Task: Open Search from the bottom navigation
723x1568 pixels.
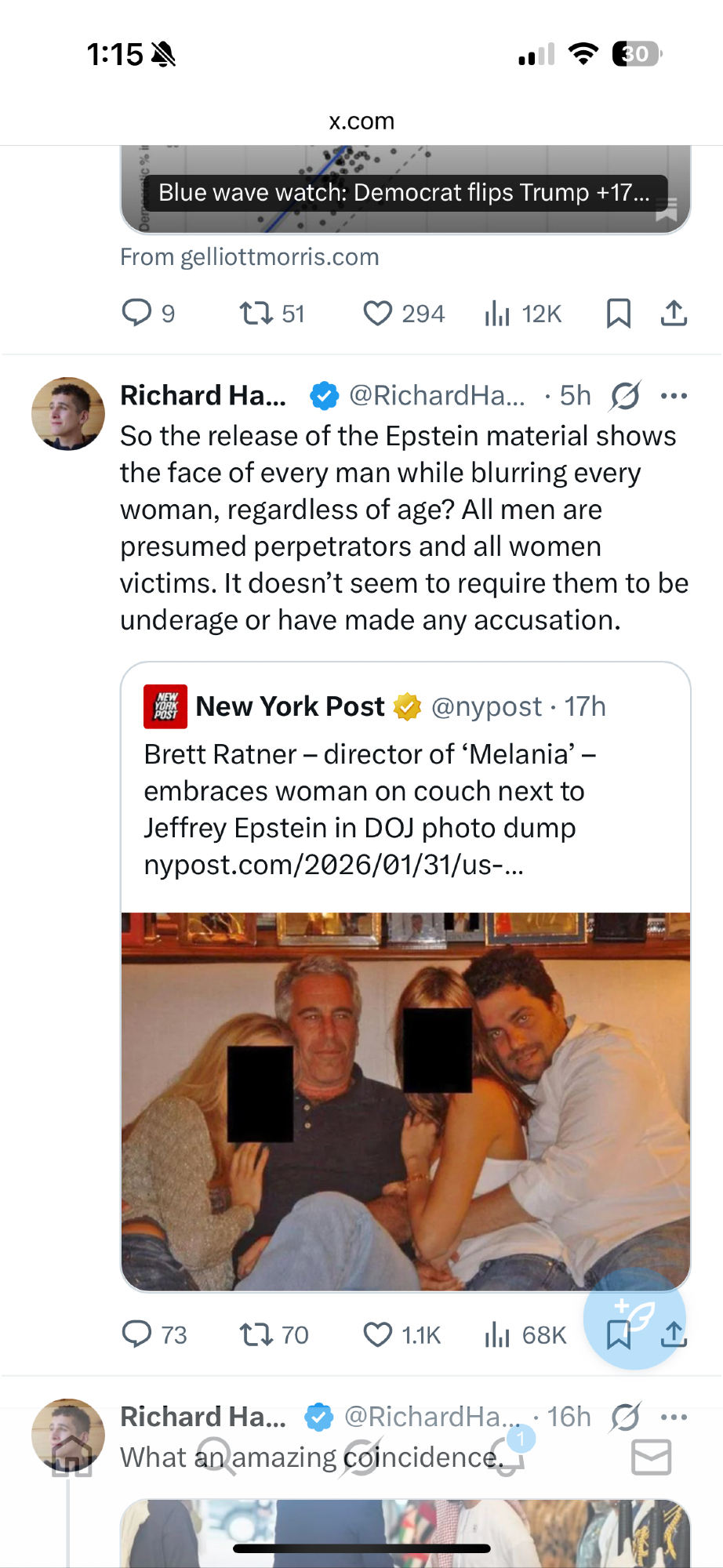Action: click(215, 1457)
